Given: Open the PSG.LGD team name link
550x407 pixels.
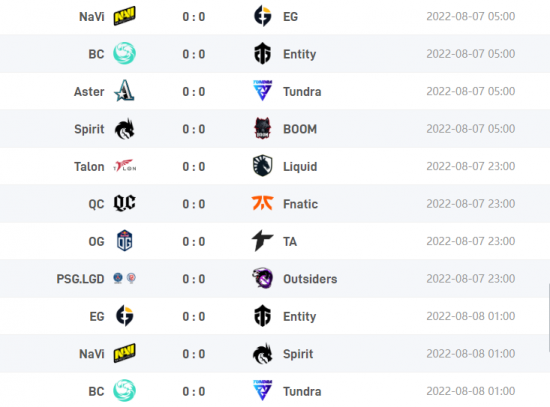Looking at the screenshot, I should [x=80, y=279].
